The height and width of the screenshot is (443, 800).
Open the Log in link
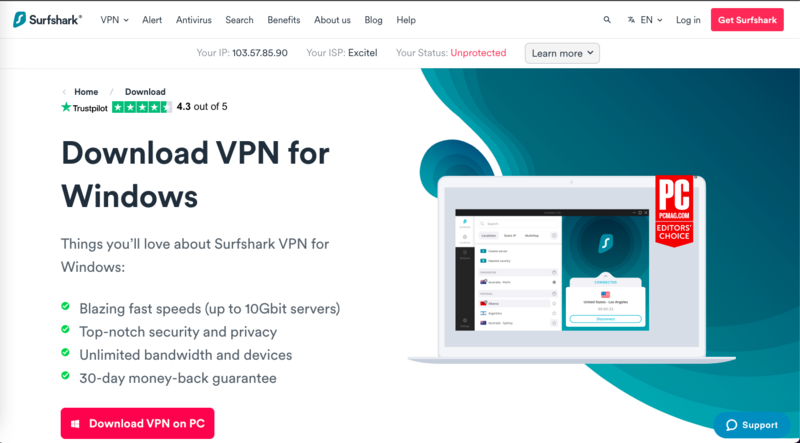pos(688,20)
